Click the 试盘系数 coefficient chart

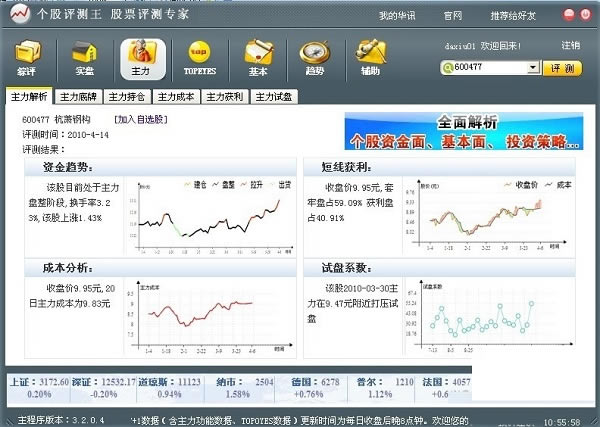(490, 316)
